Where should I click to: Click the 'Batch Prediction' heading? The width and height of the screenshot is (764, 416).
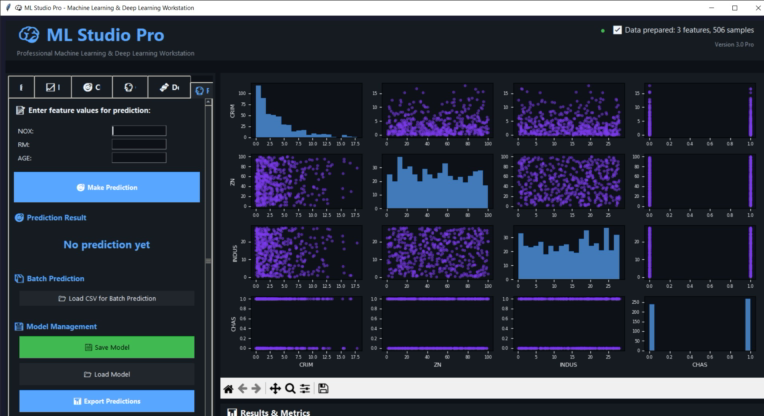tap(56, 279)
